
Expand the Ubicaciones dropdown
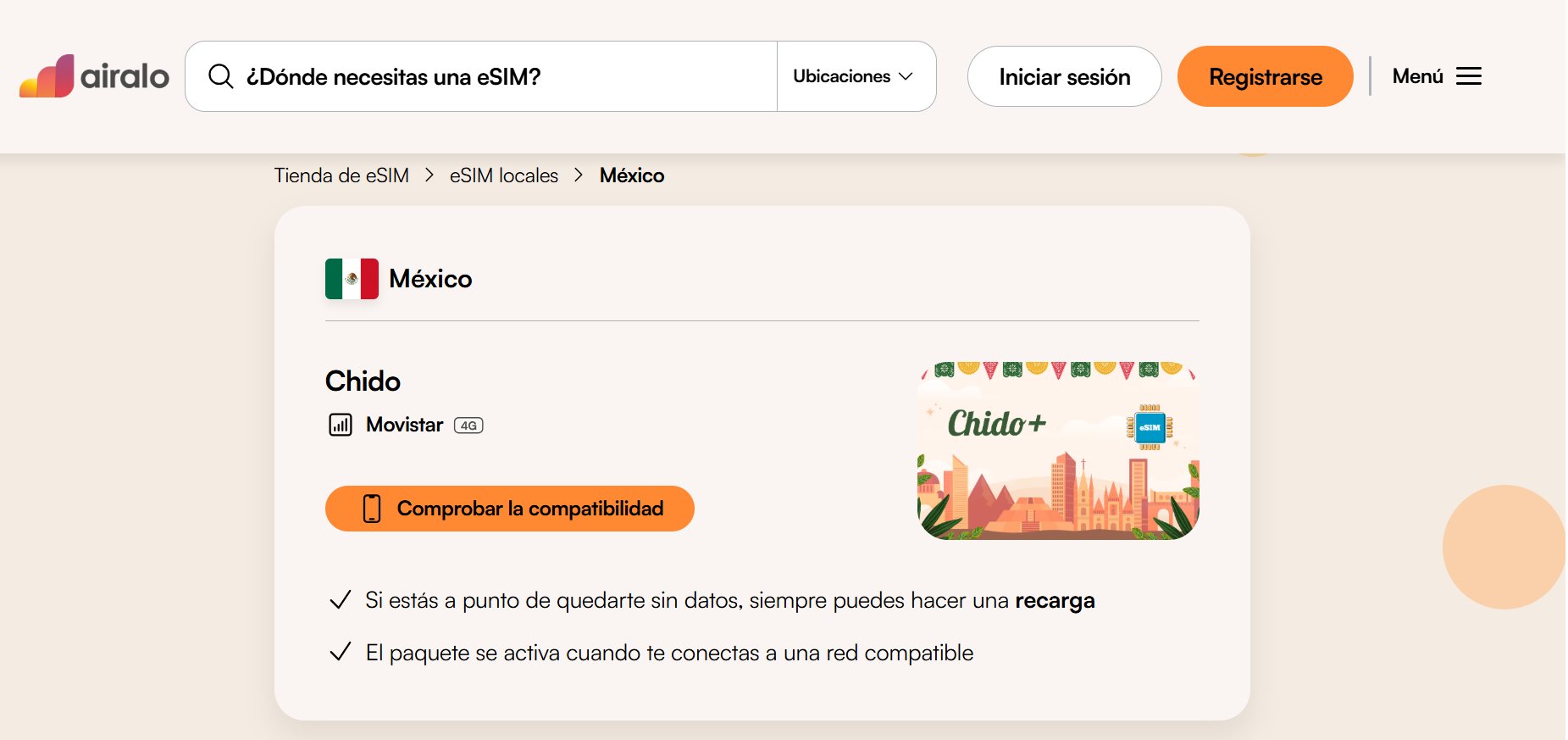pos(854,76)
